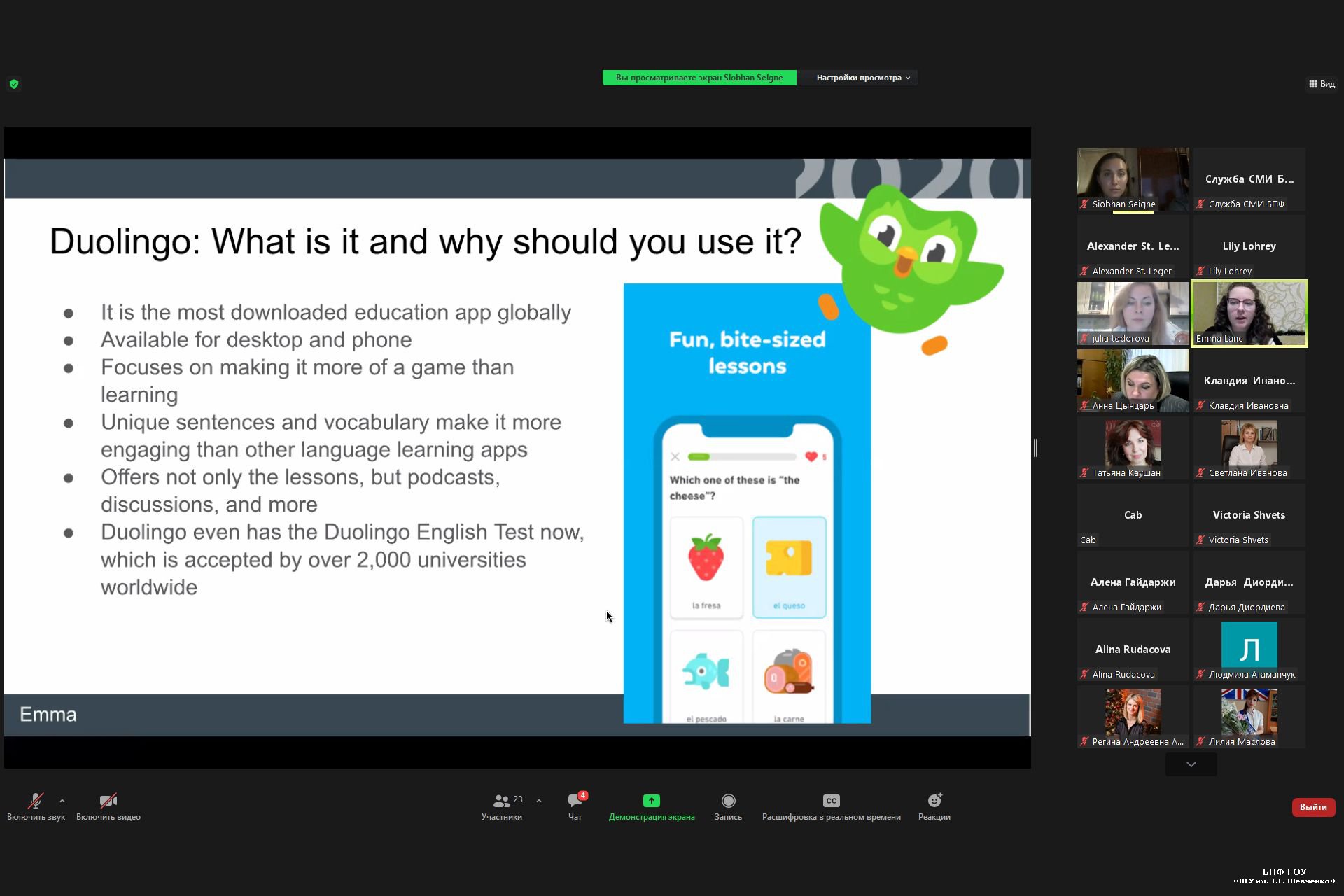The image size is (1344, 896).
Task: Click the 'Emma' presenter label on slide
Action: tap(48, 715)
